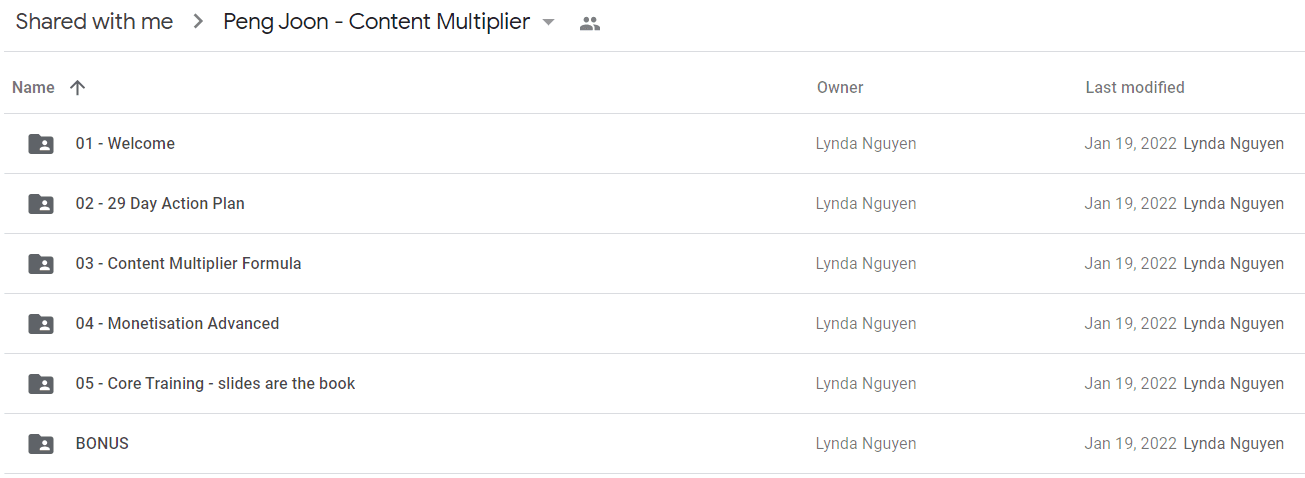Viewport: 1305px width, 478px height.
Task: Click the BONUS shared folder icon
Action: (x=41, y=444)
